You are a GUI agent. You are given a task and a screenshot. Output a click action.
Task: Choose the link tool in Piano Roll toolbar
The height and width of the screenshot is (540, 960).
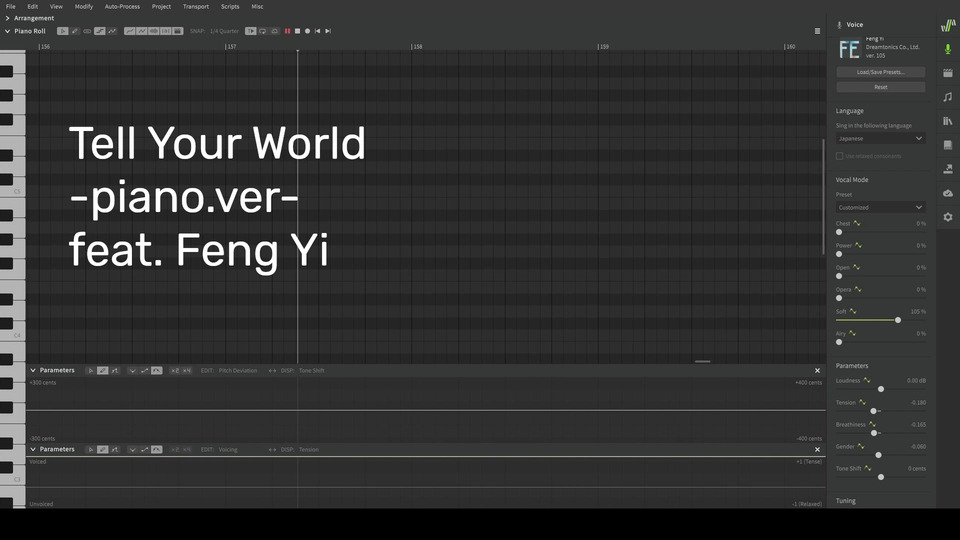(x=87, y=31)
